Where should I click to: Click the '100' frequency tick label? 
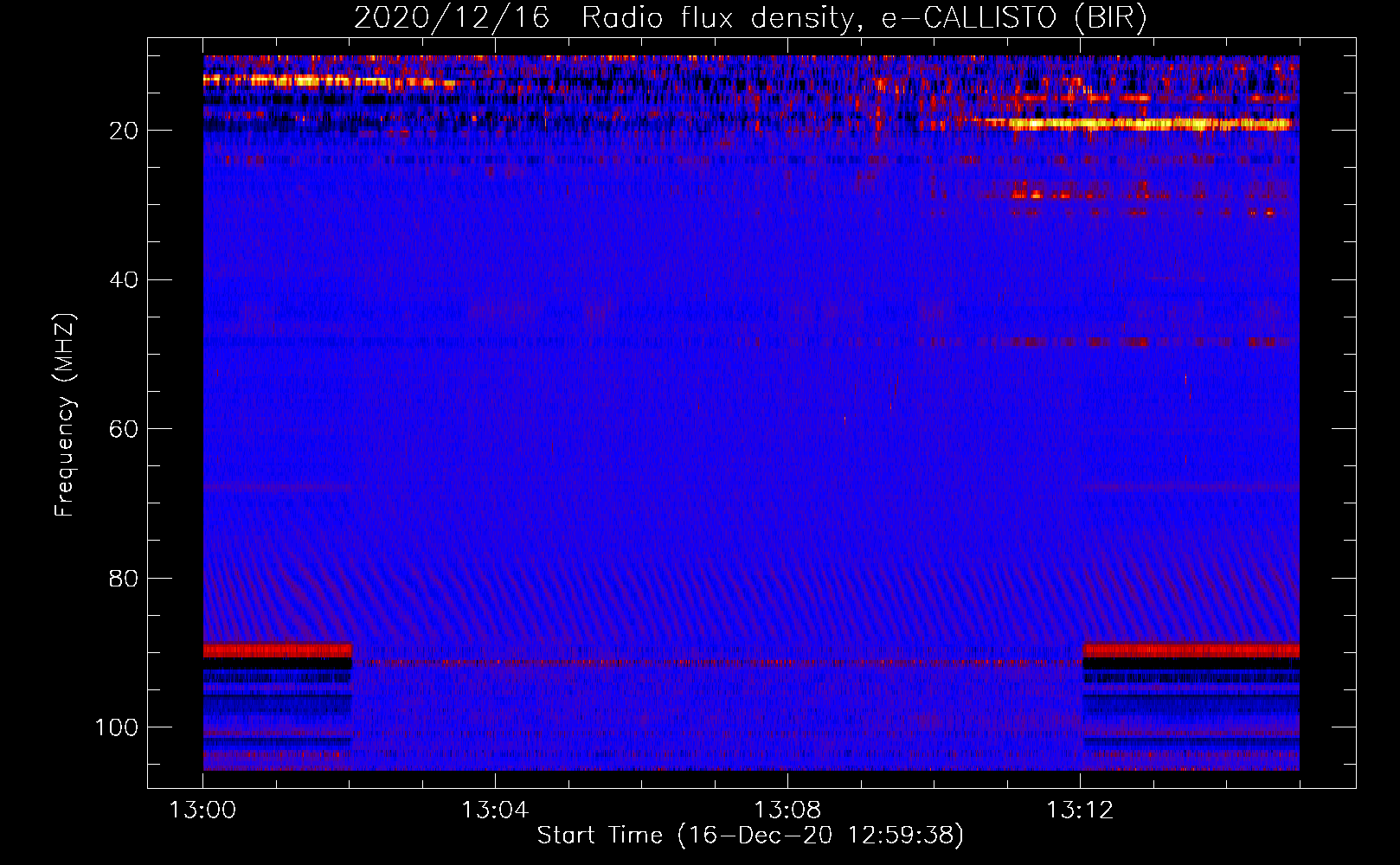tap(117, 727)
